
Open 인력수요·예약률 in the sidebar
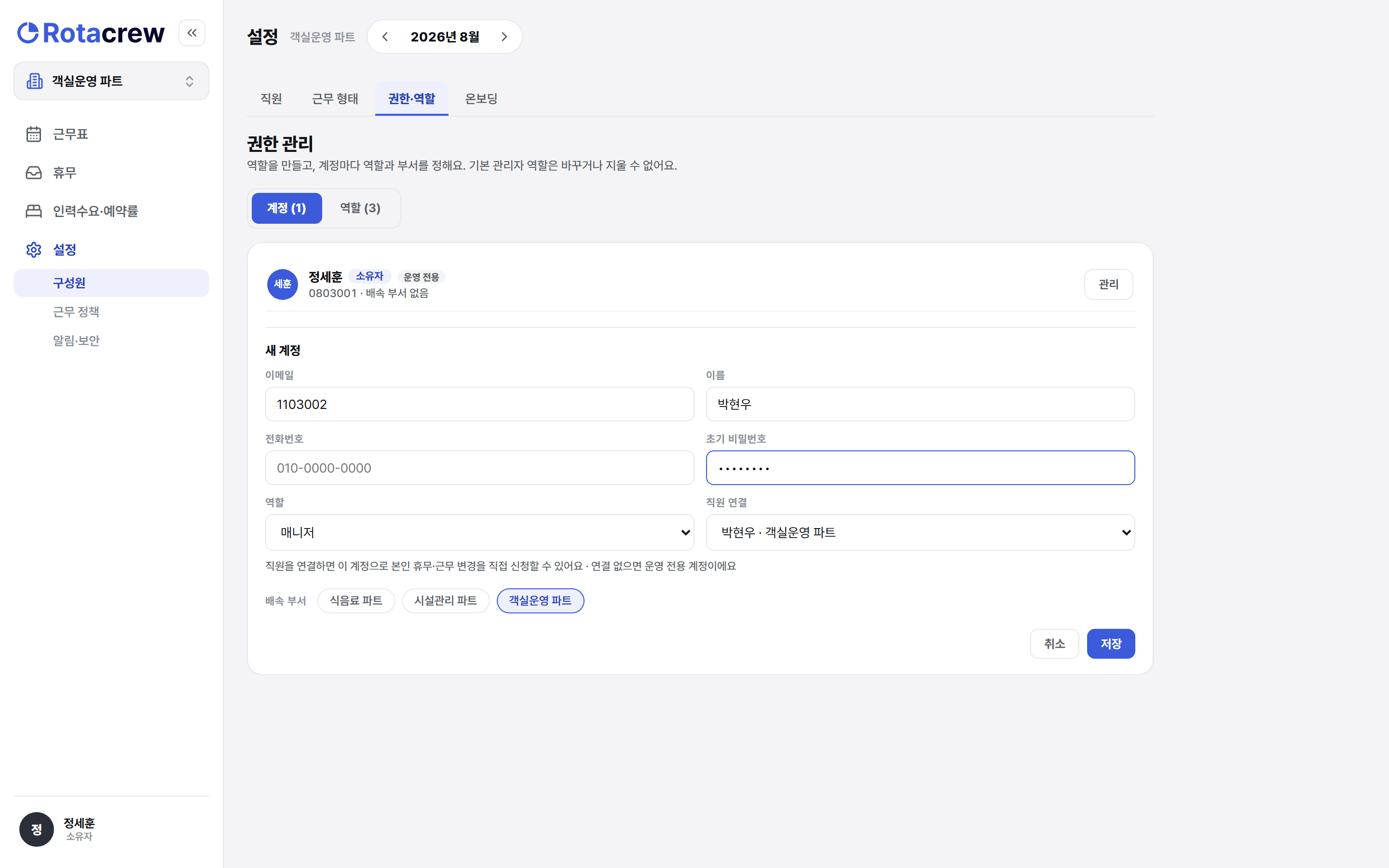click(111, 211)
